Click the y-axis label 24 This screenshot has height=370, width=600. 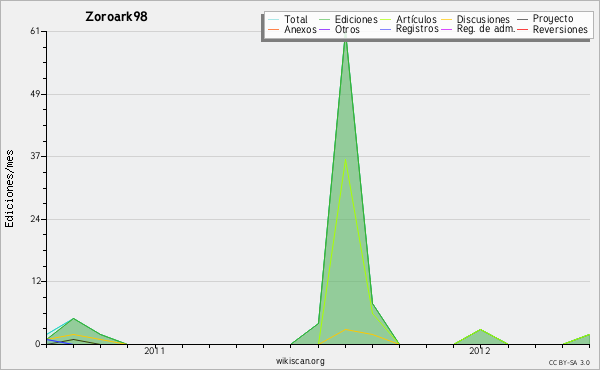(35, 219)
